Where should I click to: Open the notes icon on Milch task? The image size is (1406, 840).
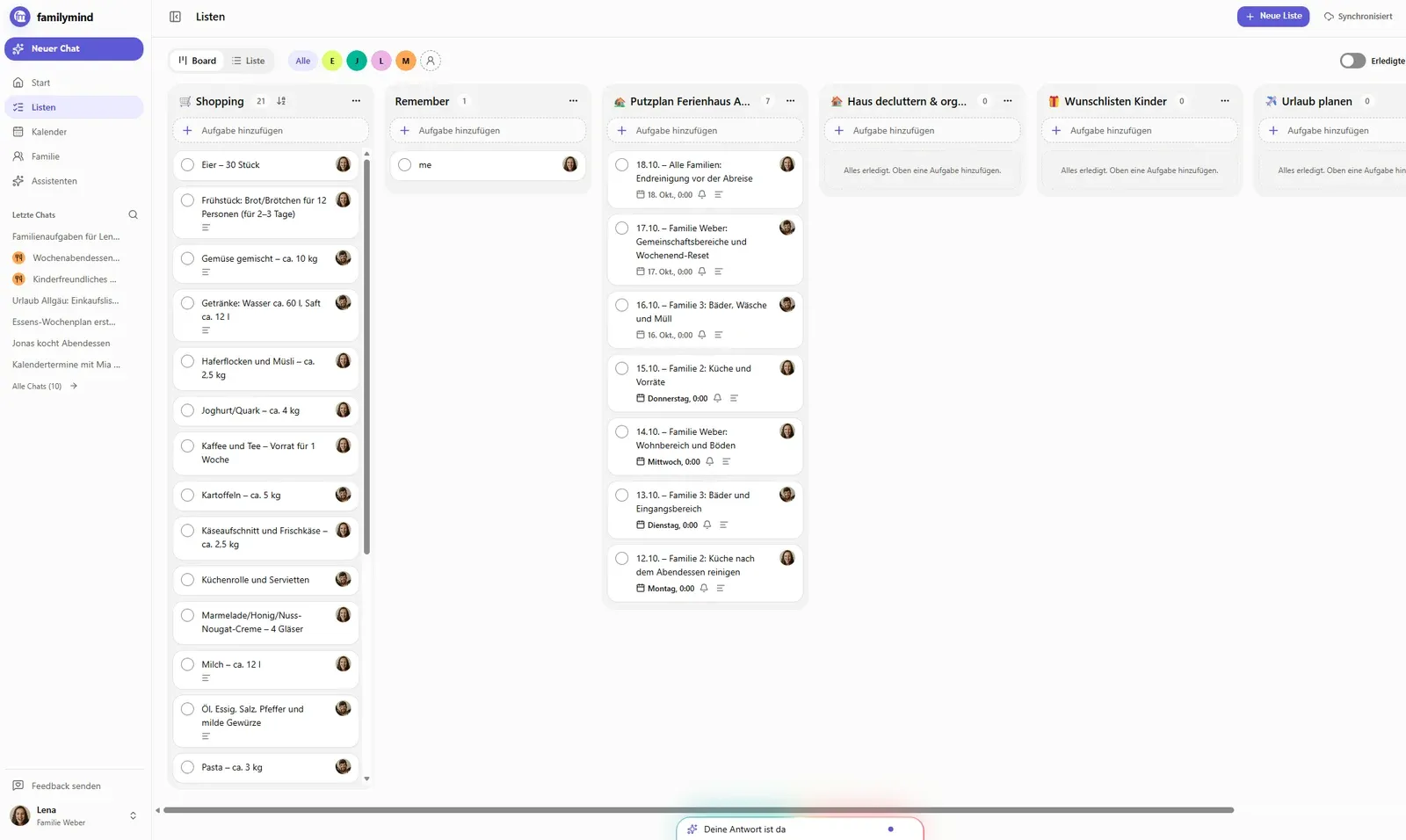coord(206,678)
